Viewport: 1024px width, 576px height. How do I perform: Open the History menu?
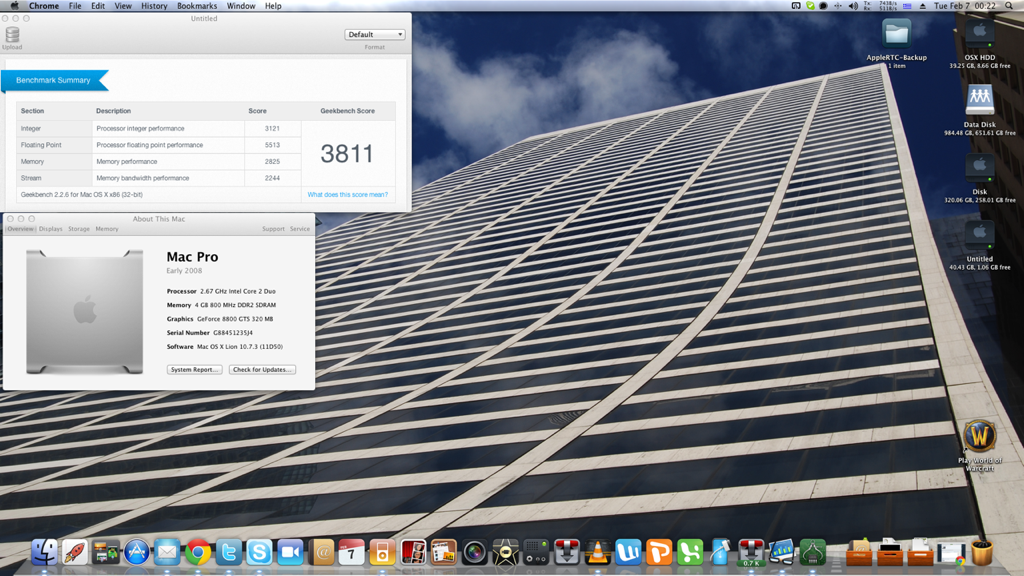tap(154, 6)
